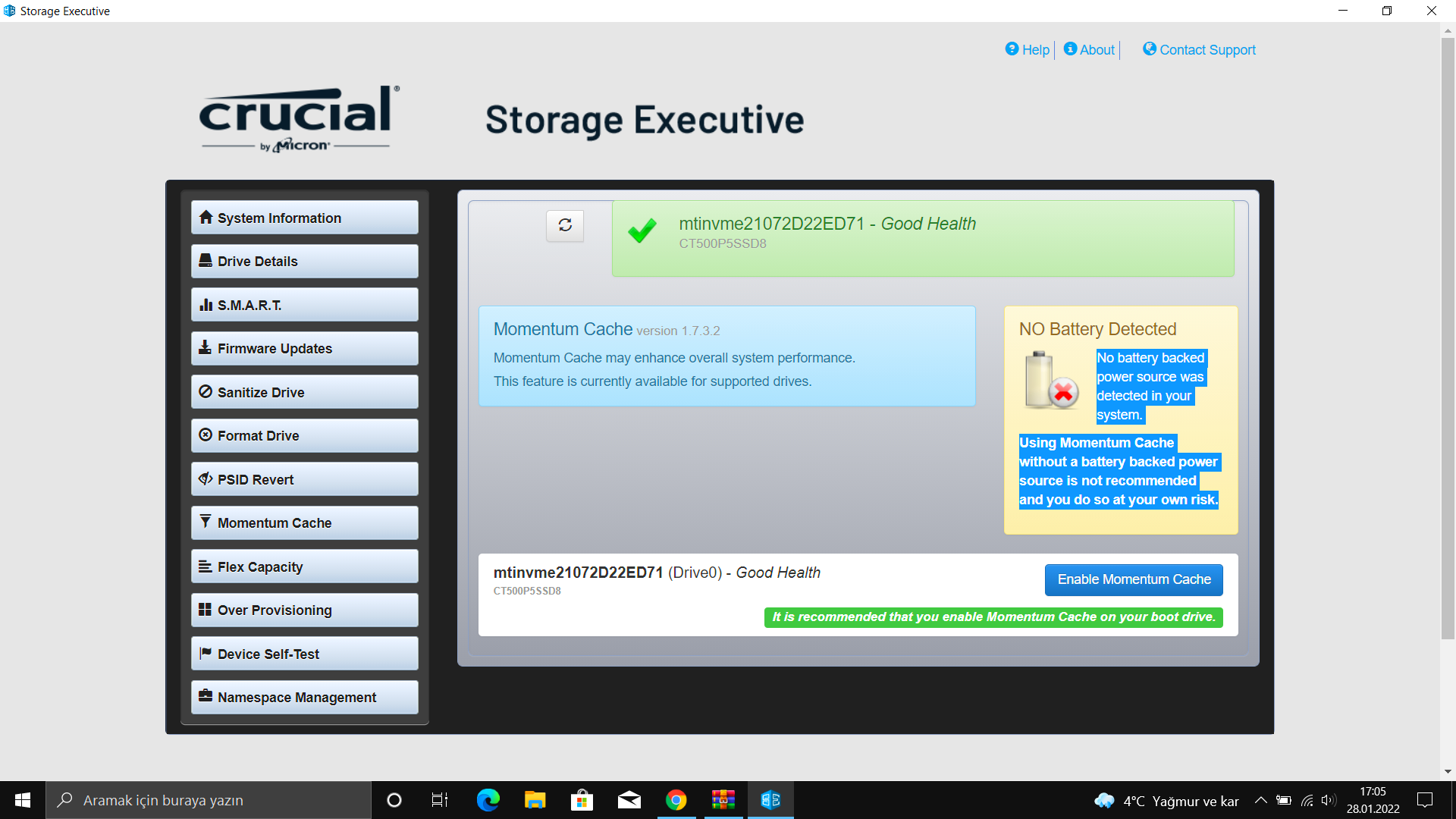This screenshot has width=1456, height=819.
Task: Click the About info icon
Action: pos(1070,49)
